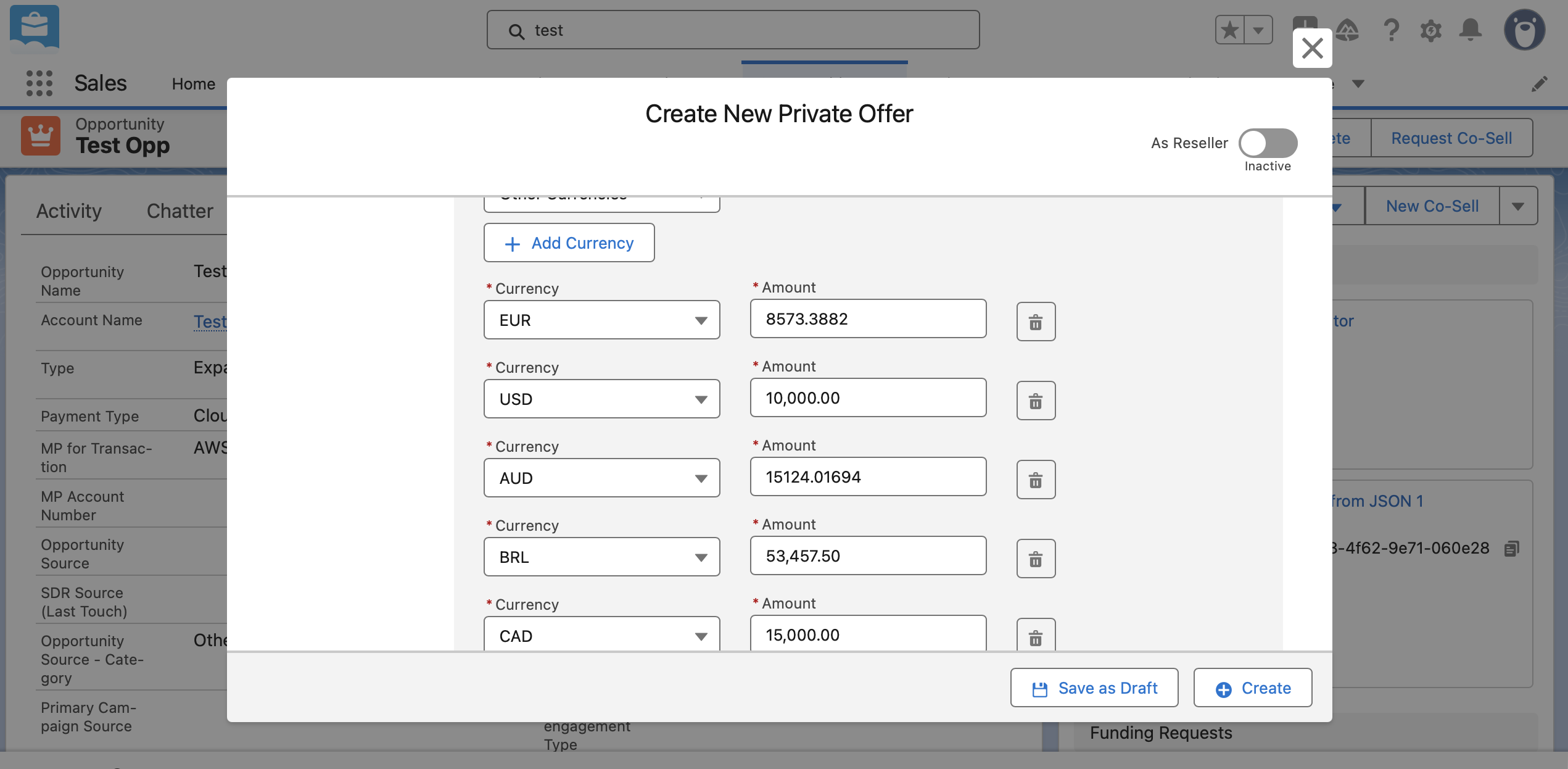Screen dimensions: 1568x769
Task: Remove the AUD currency entry
Action: click(x=1036, y=480)
